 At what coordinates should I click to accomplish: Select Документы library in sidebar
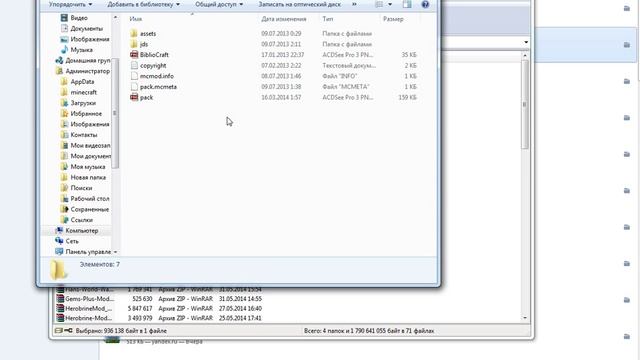pos(86,29)
